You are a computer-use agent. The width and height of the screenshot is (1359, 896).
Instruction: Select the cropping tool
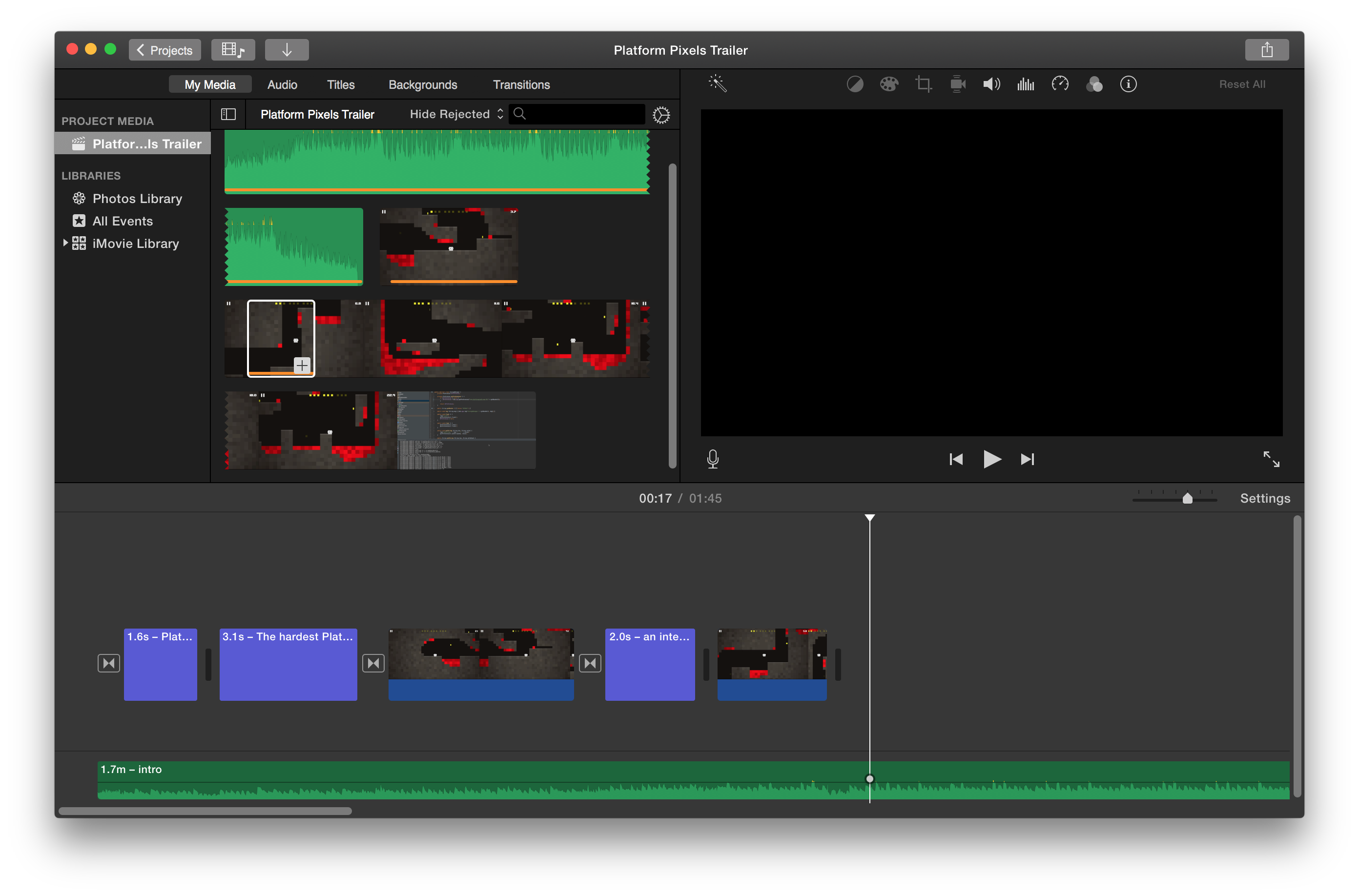pyautogui.click(x=923, y=84)
